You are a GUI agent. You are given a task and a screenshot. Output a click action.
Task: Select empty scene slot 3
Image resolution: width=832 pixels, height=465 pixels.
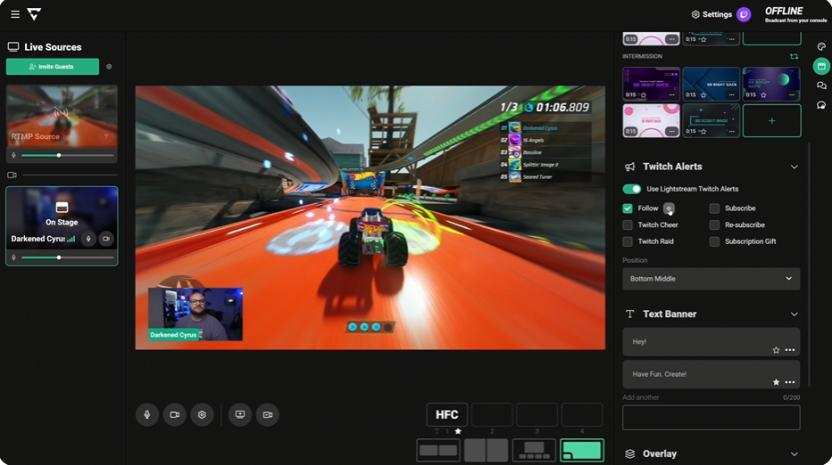[537, 415]
